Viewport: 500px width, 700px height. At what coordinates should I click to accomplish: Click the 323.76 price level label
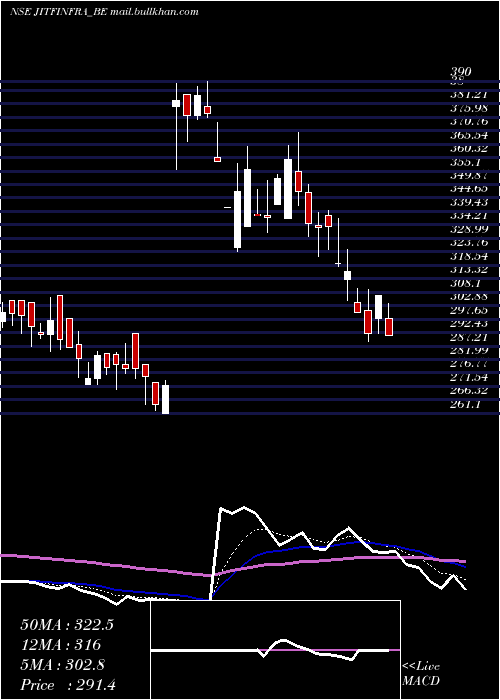468,242
